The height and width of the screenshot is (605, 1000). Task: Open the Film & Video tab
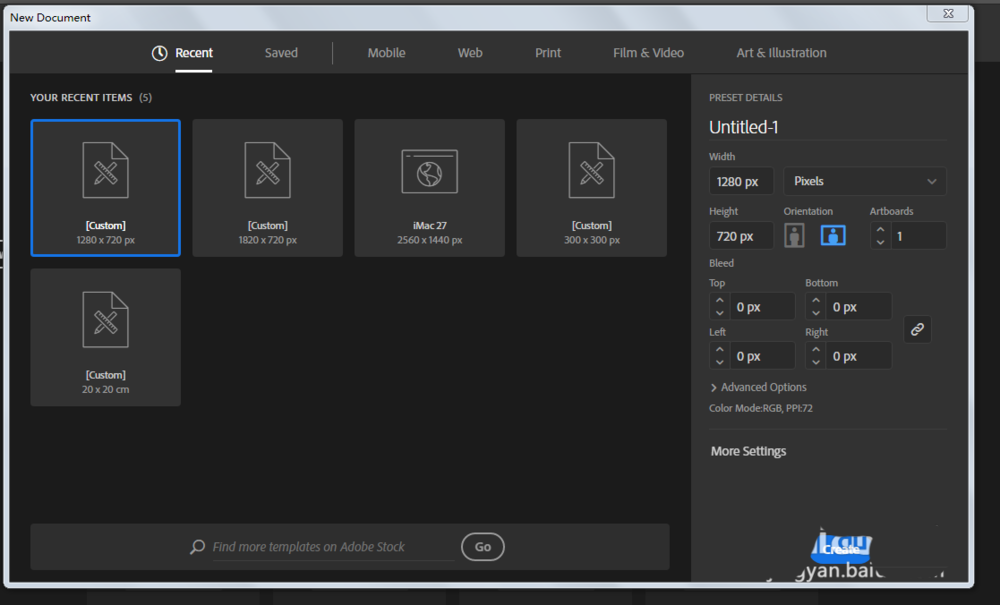(x=649, y=53)
